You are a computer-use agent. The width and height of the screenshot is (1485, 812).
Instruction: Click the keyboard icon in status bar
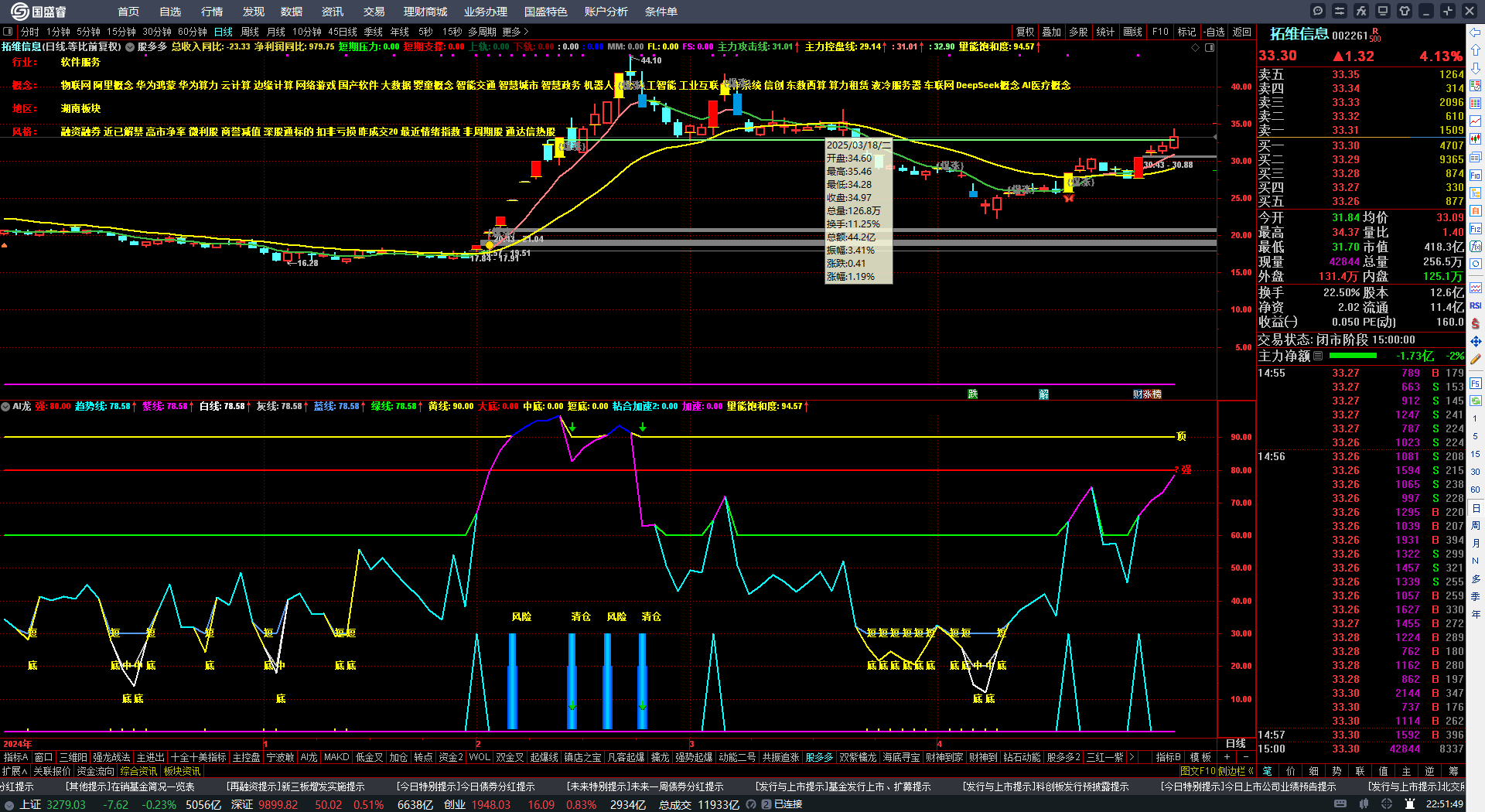[x=1340, y=804]
